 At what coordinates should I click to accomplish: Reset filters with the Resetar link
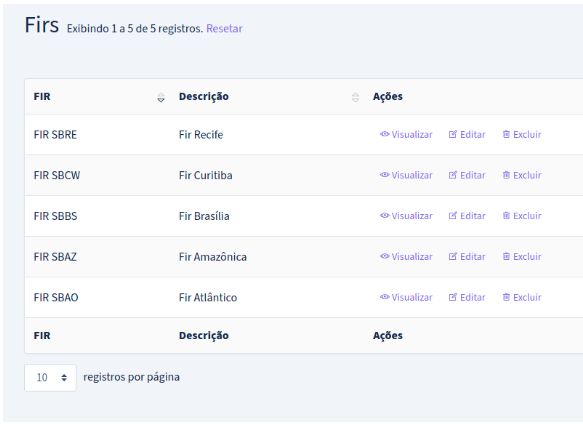(x=224, y=29)
